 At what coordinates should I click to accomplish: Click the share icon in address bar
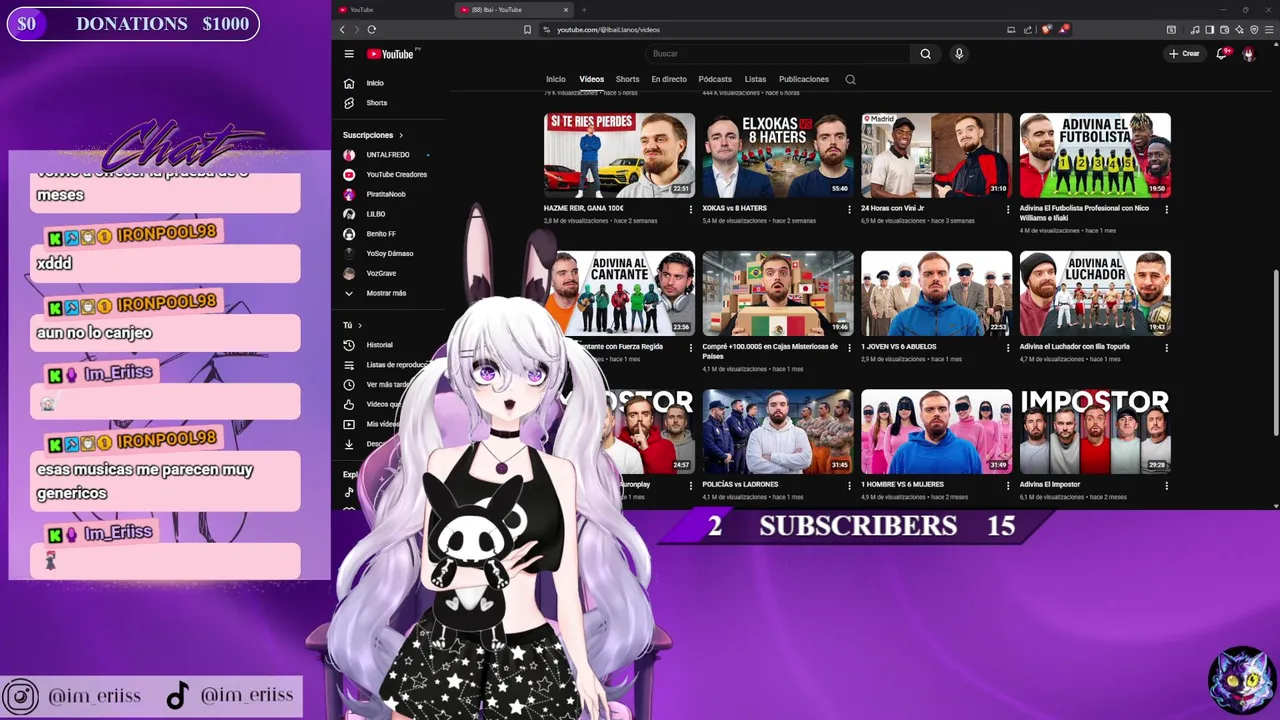1028,30
